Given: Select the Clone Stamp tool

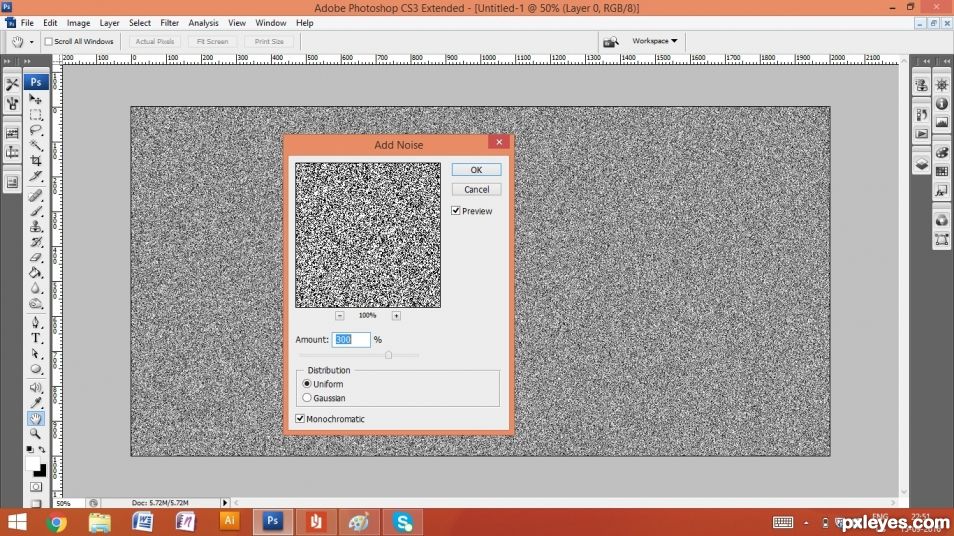Looking at the screenshot, I should [x=36, y=226].
